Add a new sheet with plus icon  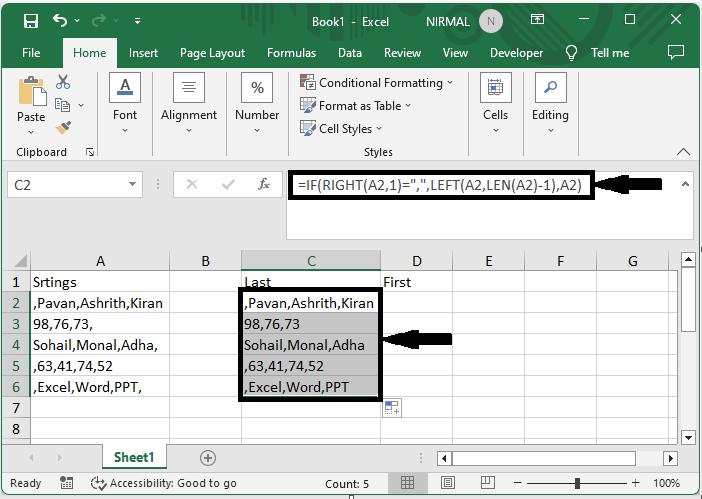pyautogui.click(x=208, y=457)
